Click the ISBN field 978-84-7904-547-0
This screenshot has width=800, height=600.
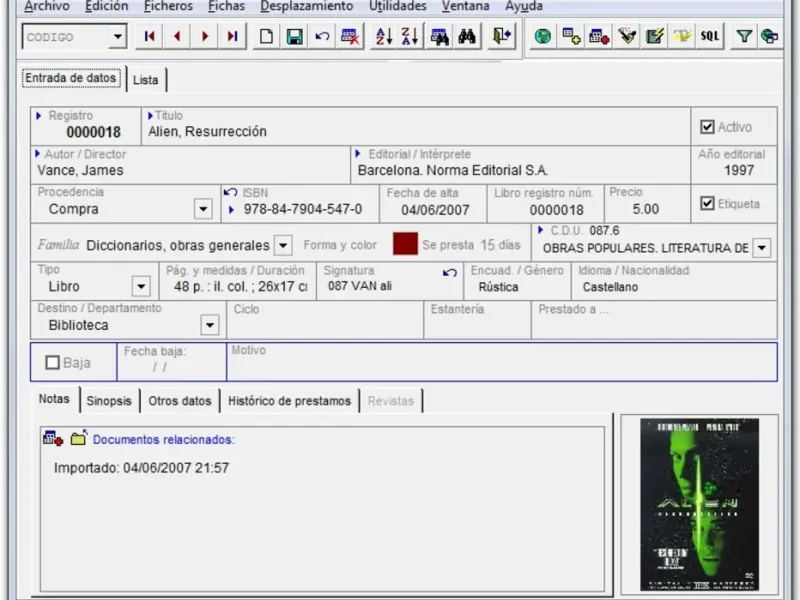(x=303, y=209)
